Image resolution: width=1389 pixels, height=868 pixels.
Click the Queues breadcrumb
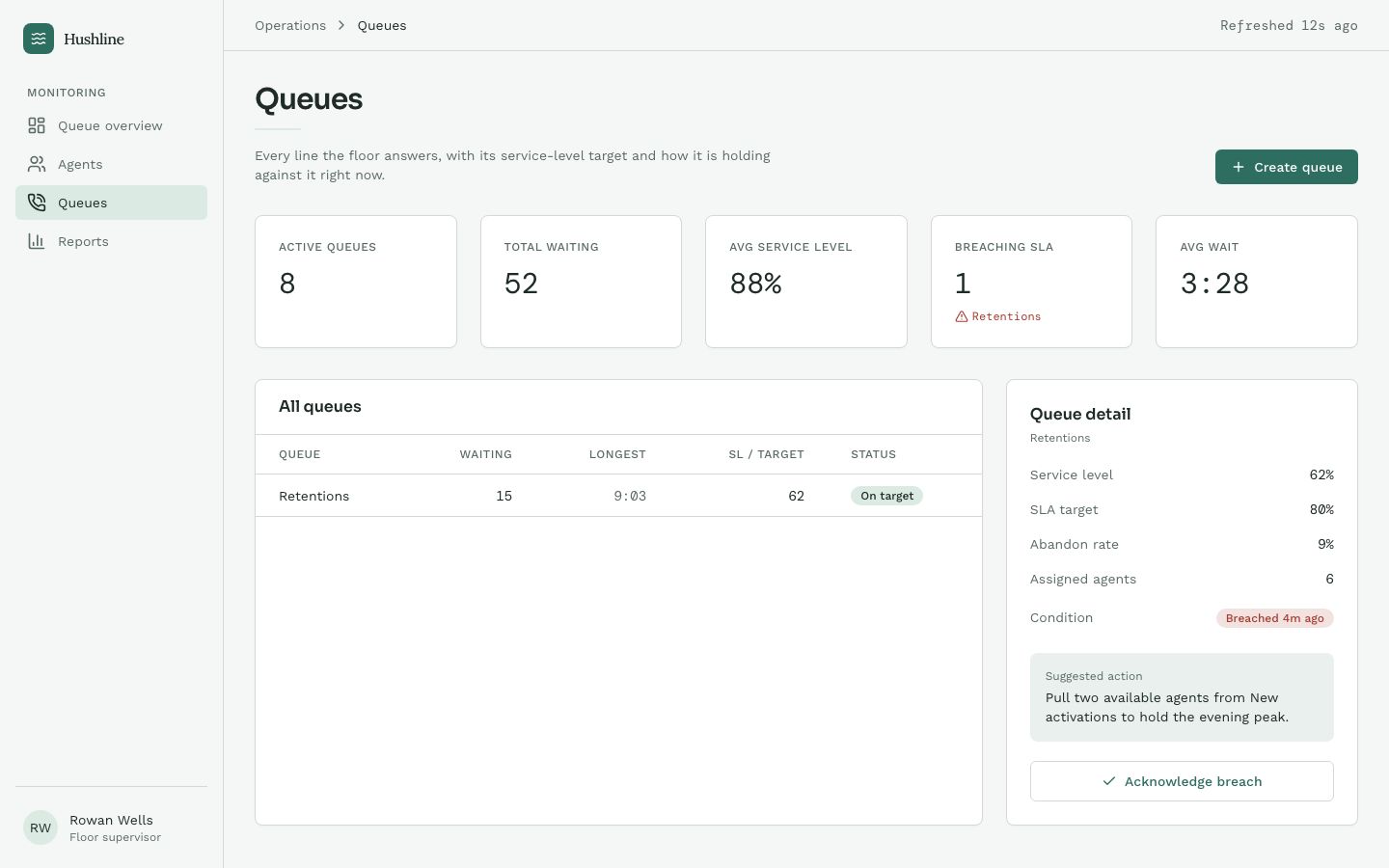tap(382, 25)
